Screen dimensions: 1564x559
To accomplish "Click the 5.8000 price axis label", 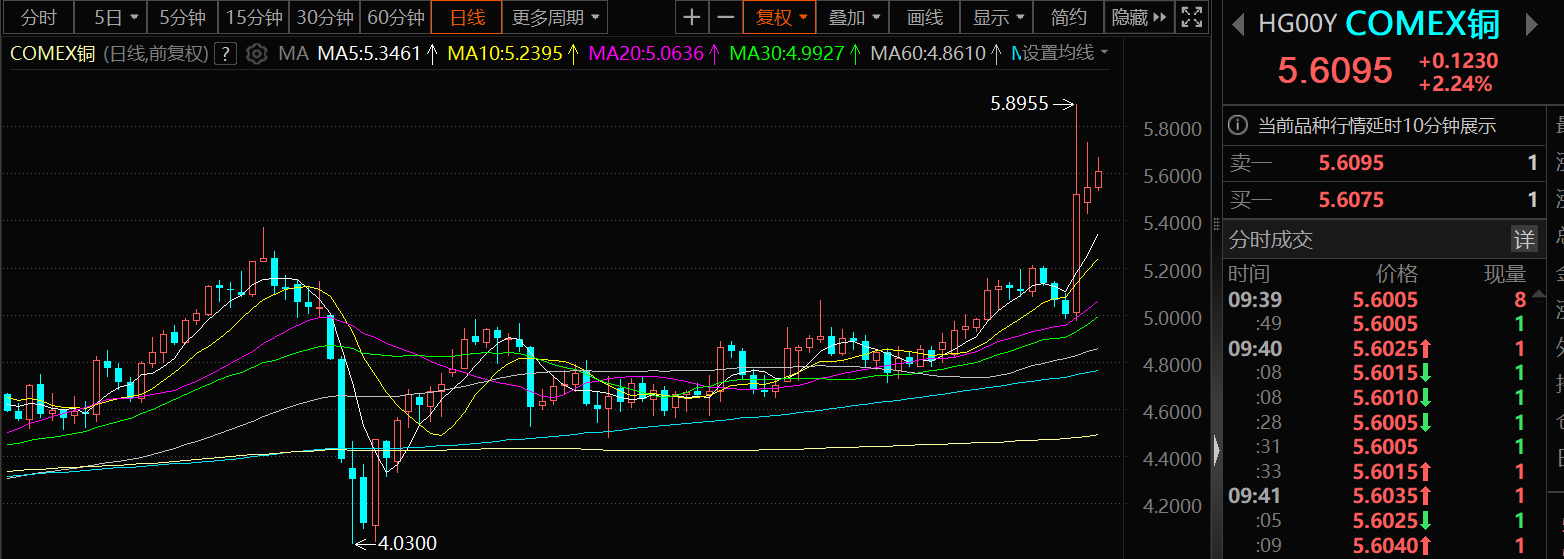I will click(x=1172, y=129).
